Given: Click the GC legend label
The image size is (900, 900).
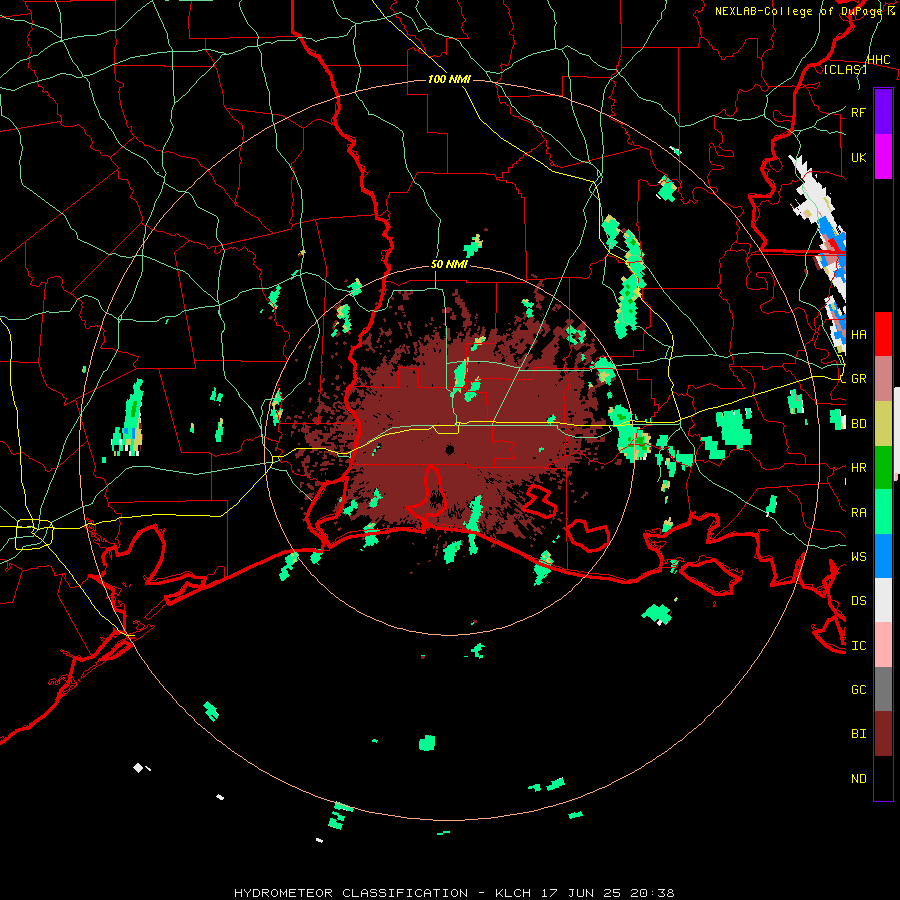Looking at the screenshot, I should coord(858,689).
